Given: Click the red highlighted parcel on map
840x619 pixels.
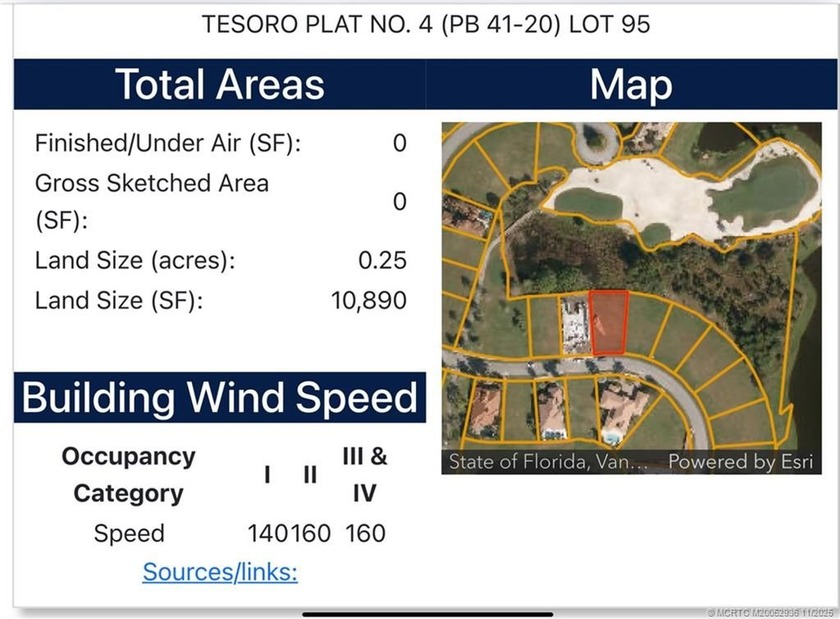Looking at the screenshot, I should pos(608,323).
